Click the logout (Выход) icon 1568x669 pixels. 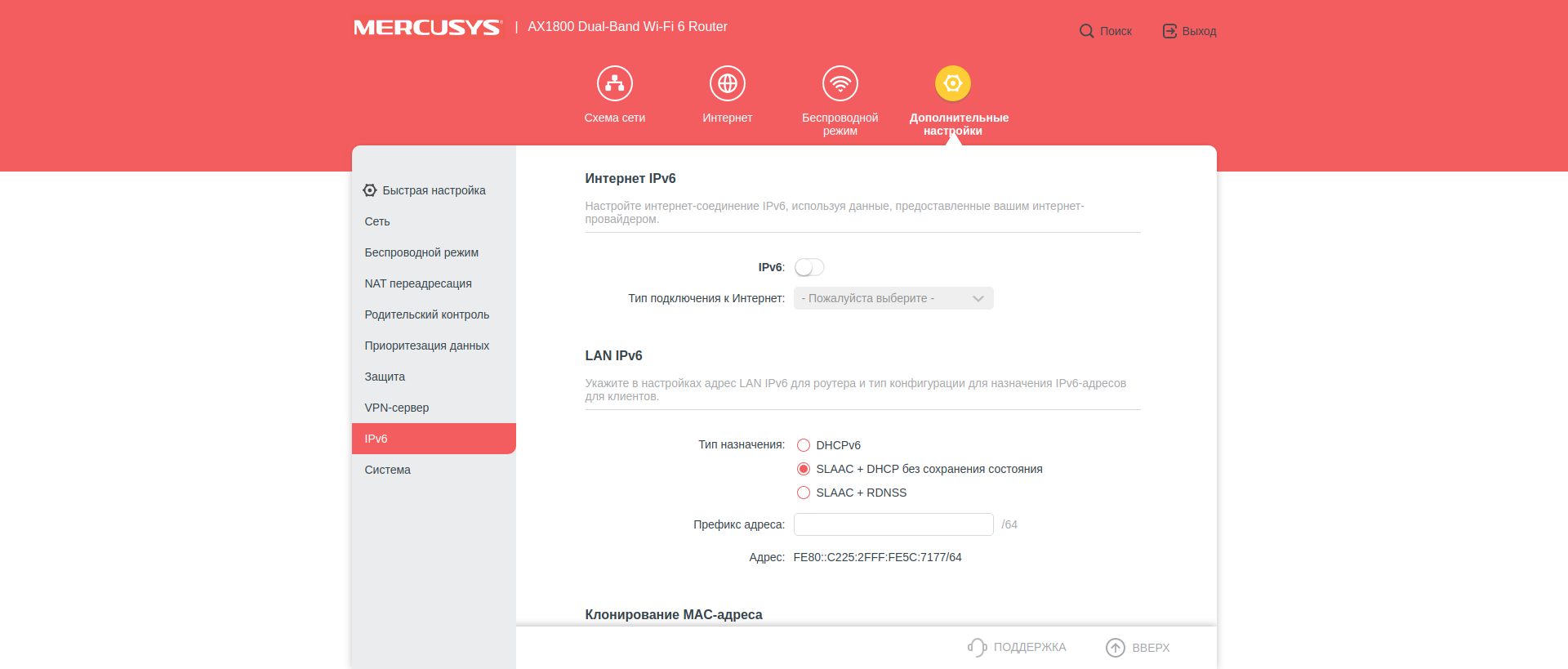point(1169,31)
